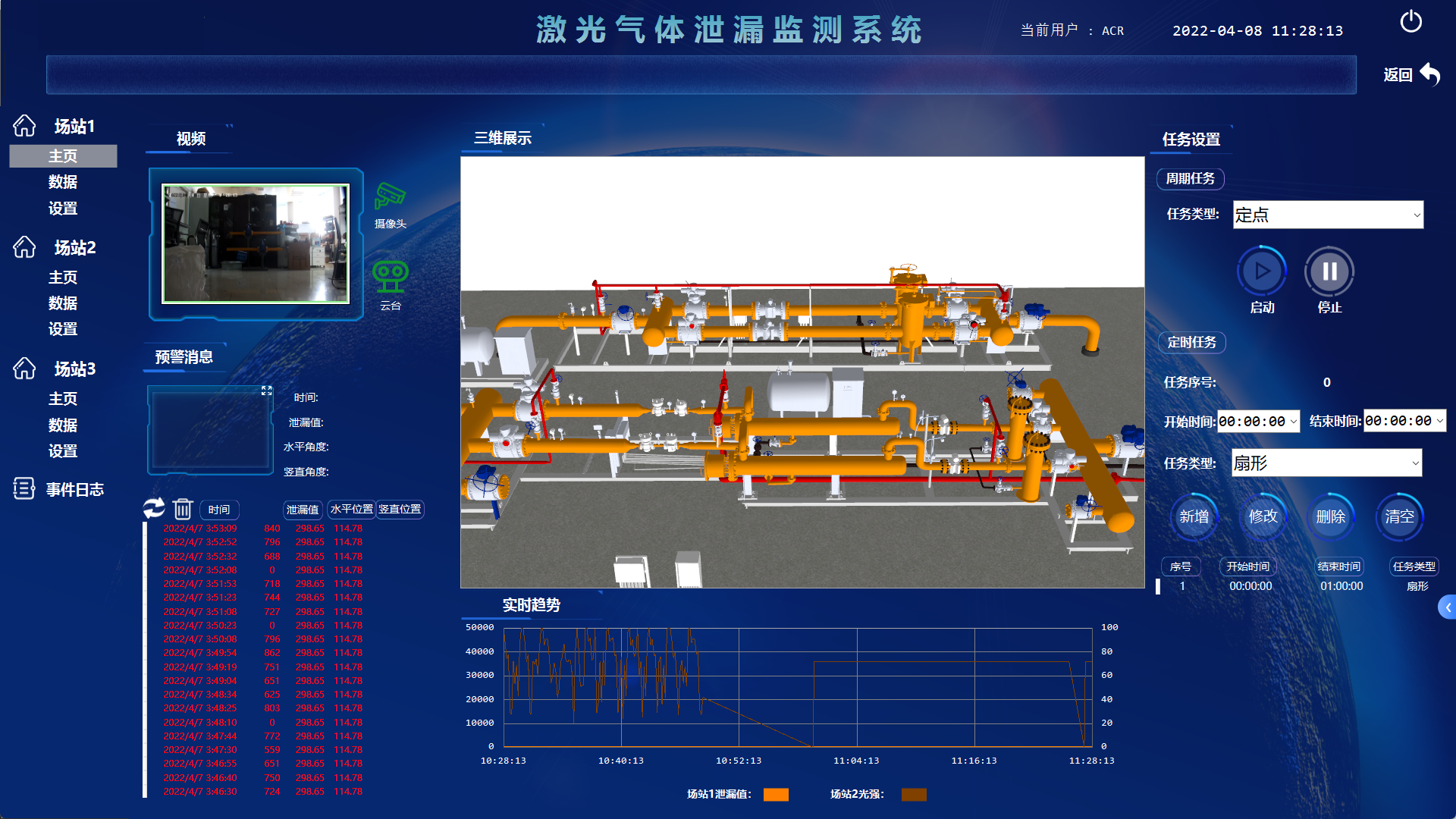Screen dimensions: 1456x819
Task: Open 场站2 主页 page
Action: (x=63, y=278)
